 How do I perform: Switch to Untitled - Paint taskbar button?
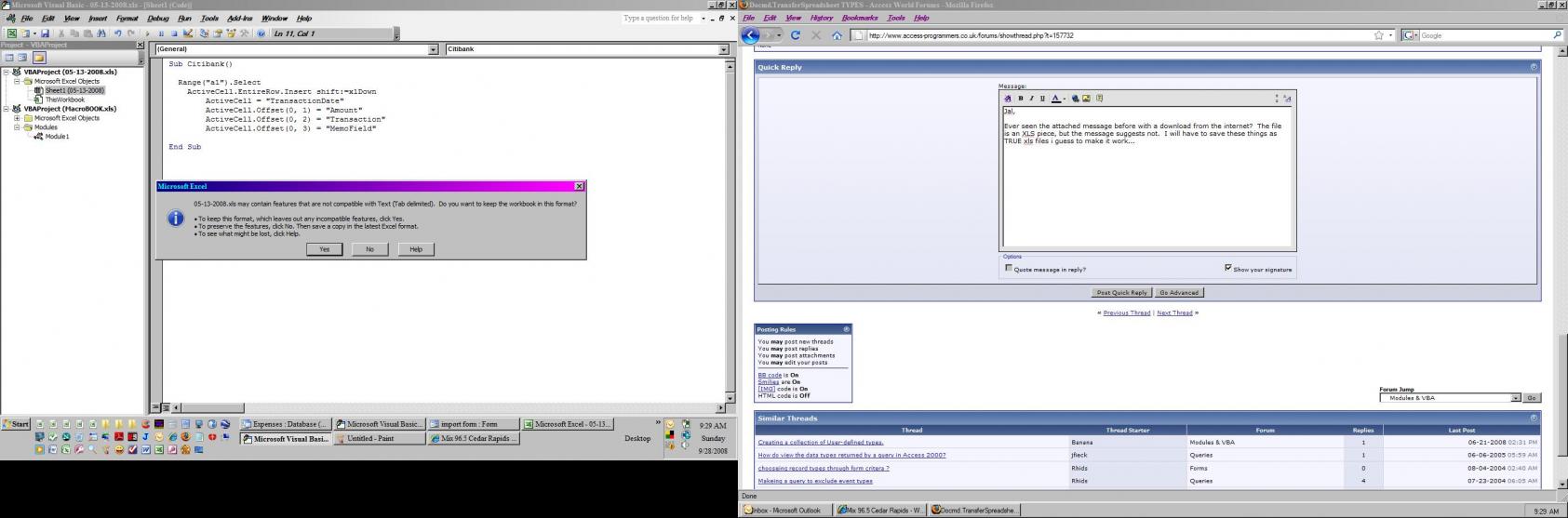[380, 439]
